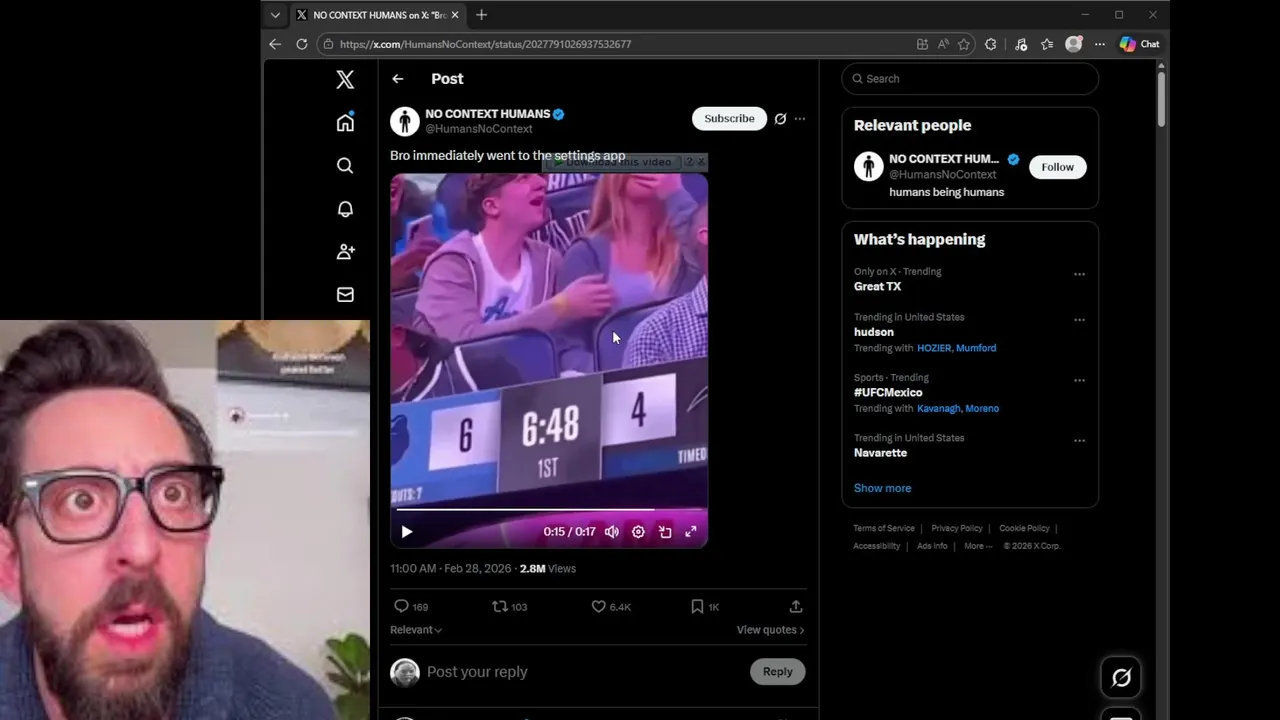Viewport: 1280px width, 720px height.
Task: Open the @HumansNoContext handle under post author
Action: 479,129
